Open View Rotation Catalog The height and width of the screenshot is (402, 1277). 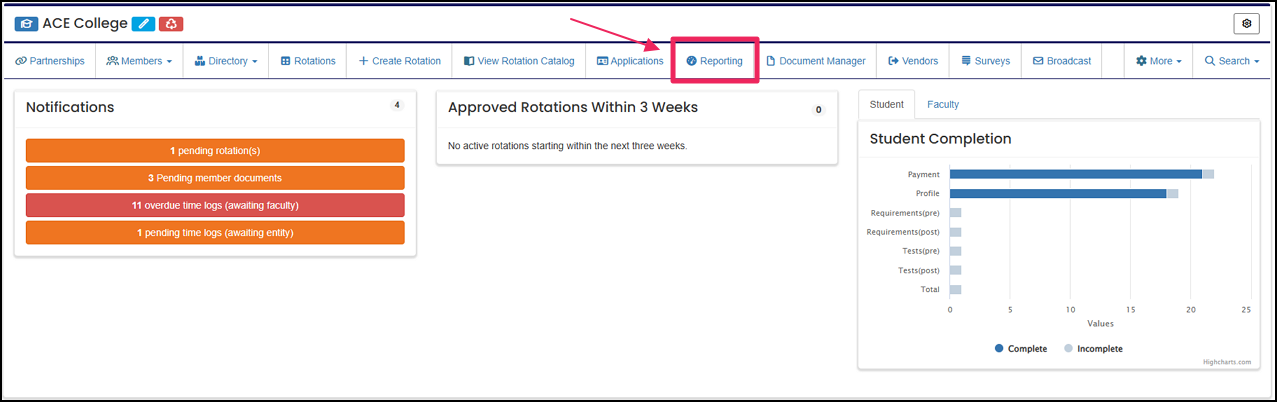(519, 61)
